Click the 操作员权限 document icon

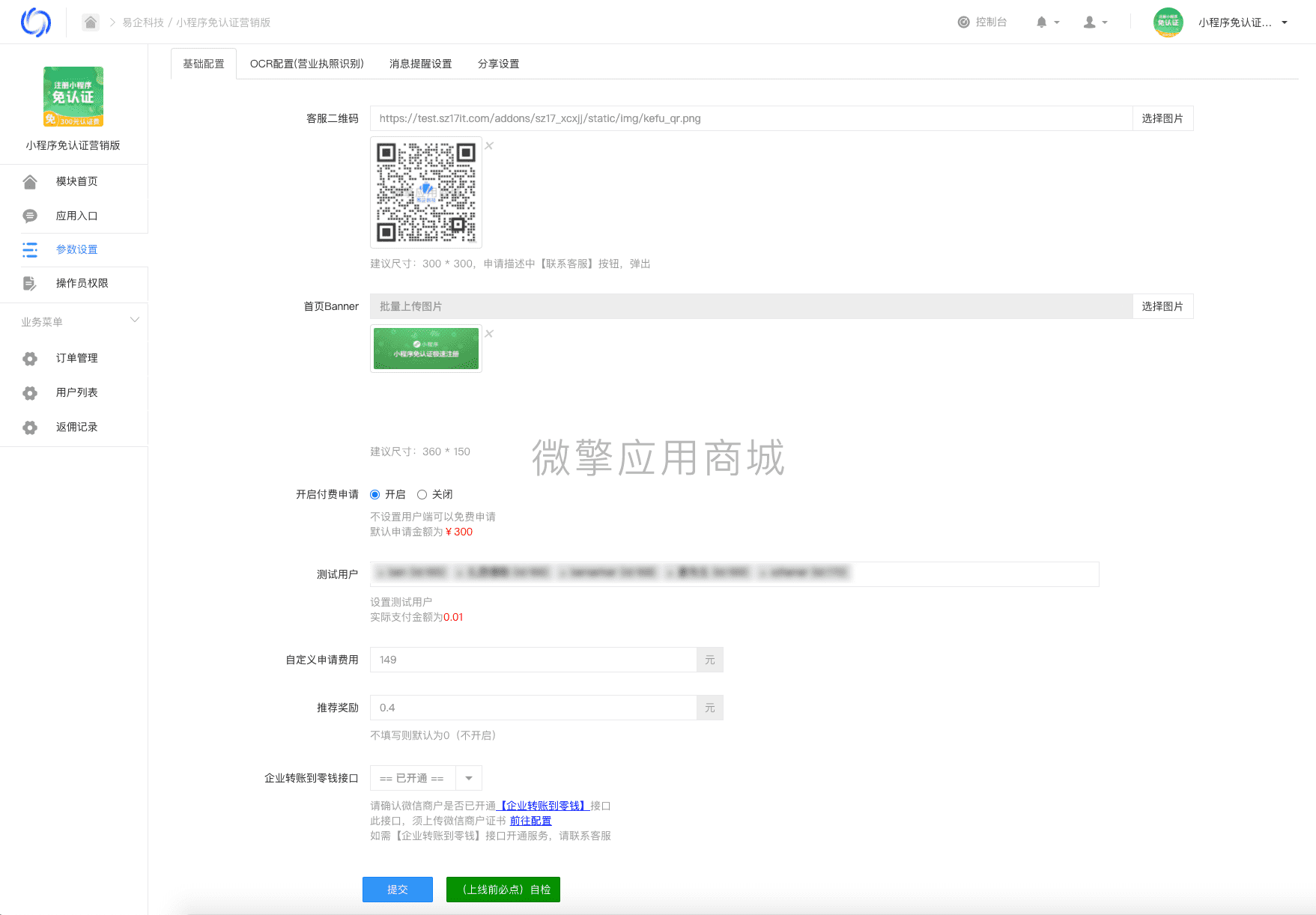pyautogui.click(x=30, y=284)
